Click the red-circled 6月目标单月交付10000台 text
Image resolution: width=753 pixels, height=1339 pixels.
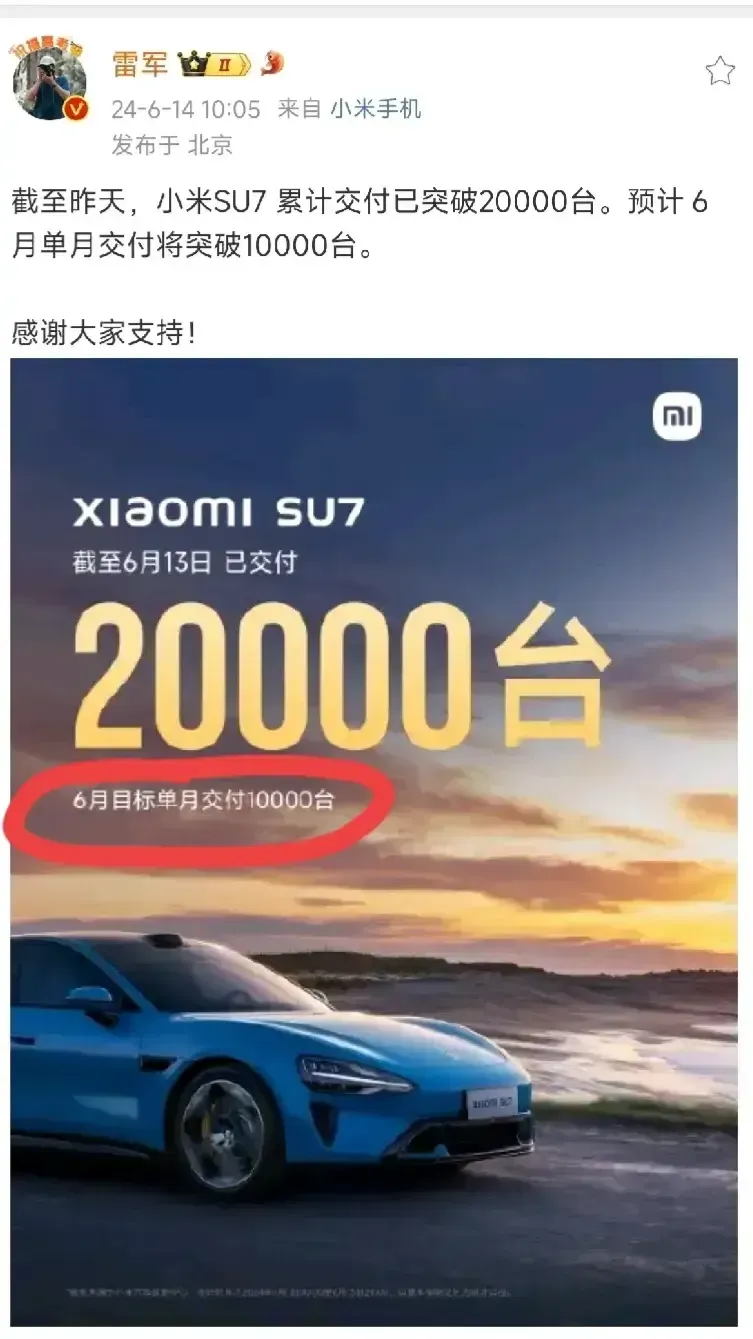point(204,801)
